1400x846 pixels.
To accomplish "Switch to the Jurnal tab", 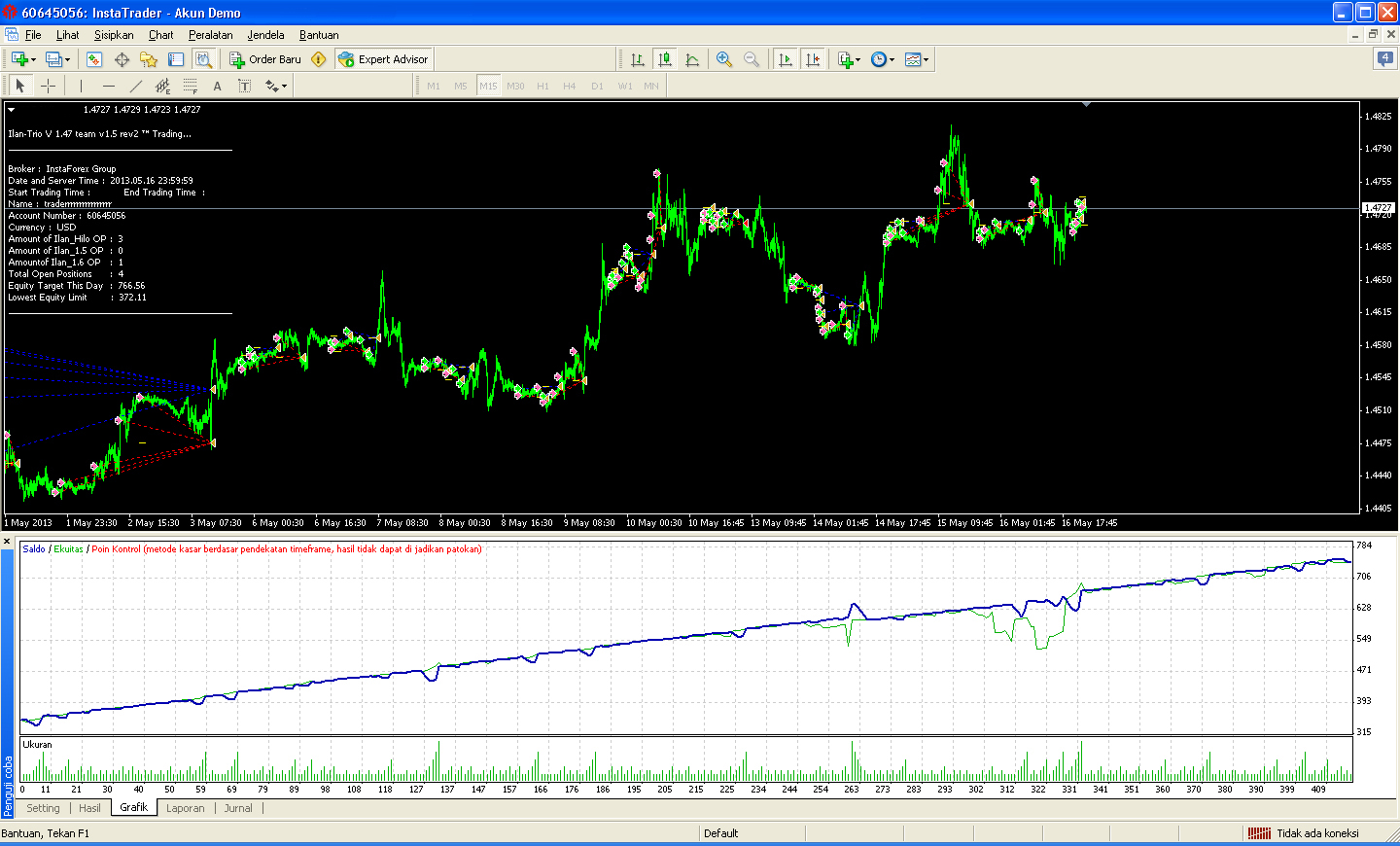I will click(238, 808).
